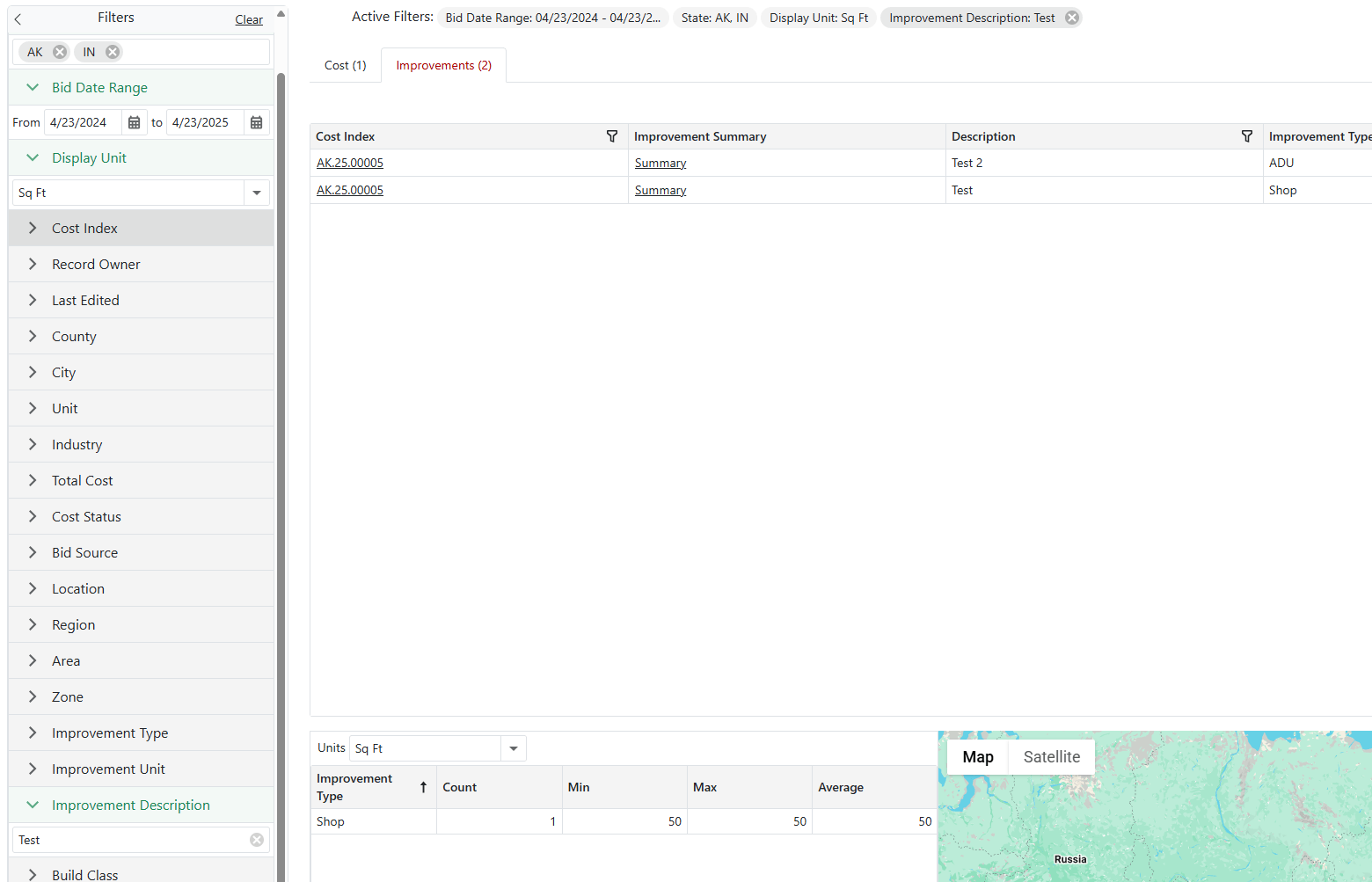Remove the IN state chip

(x=113, y=52)
